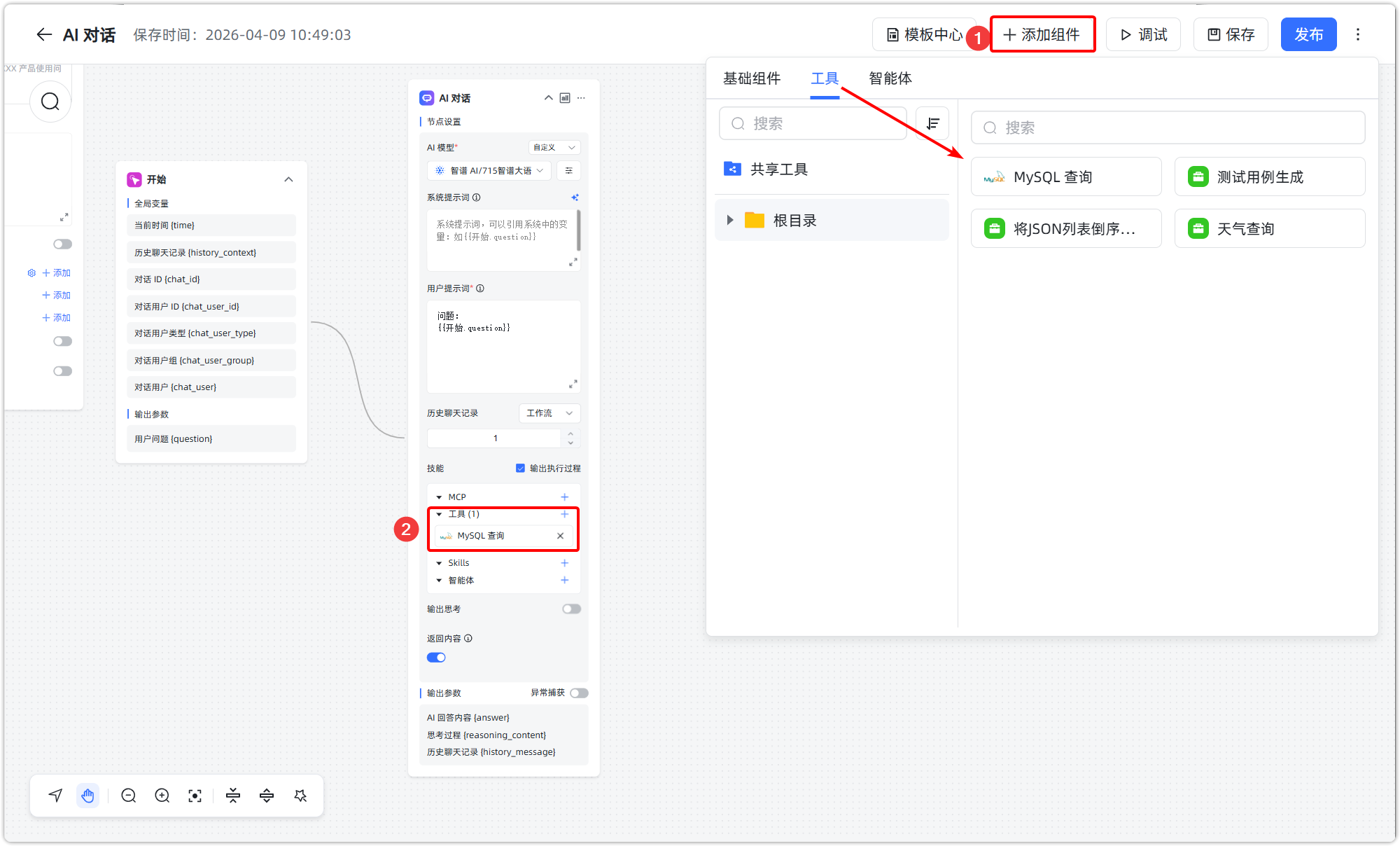The height and width of the screenshot is (846, 1400).
Task: Click the sort icon beside folder search
Action: point(932,124)
